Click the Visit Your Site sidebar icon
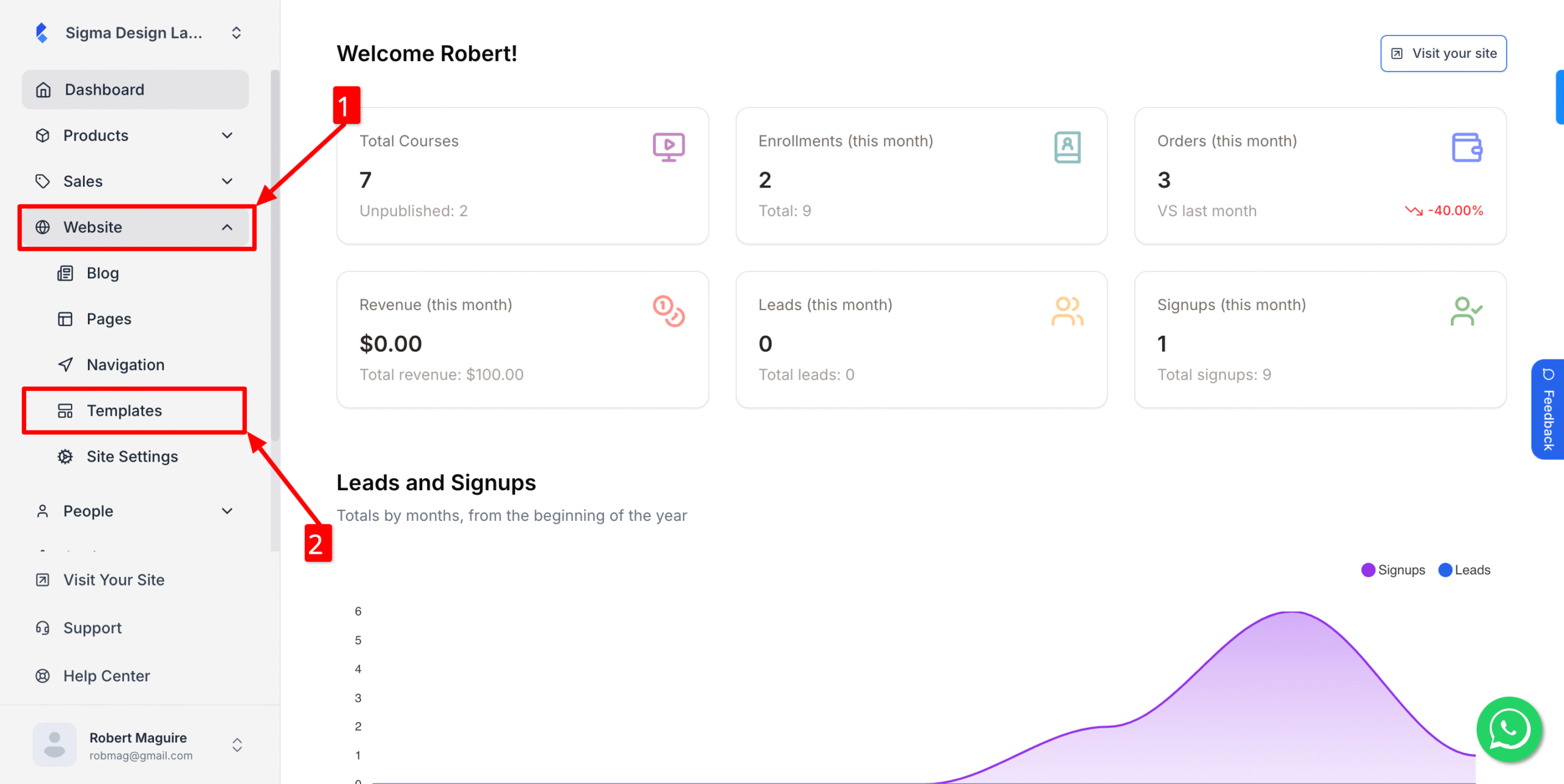This screenshot has height=784, width=1564. coord(43,580)
